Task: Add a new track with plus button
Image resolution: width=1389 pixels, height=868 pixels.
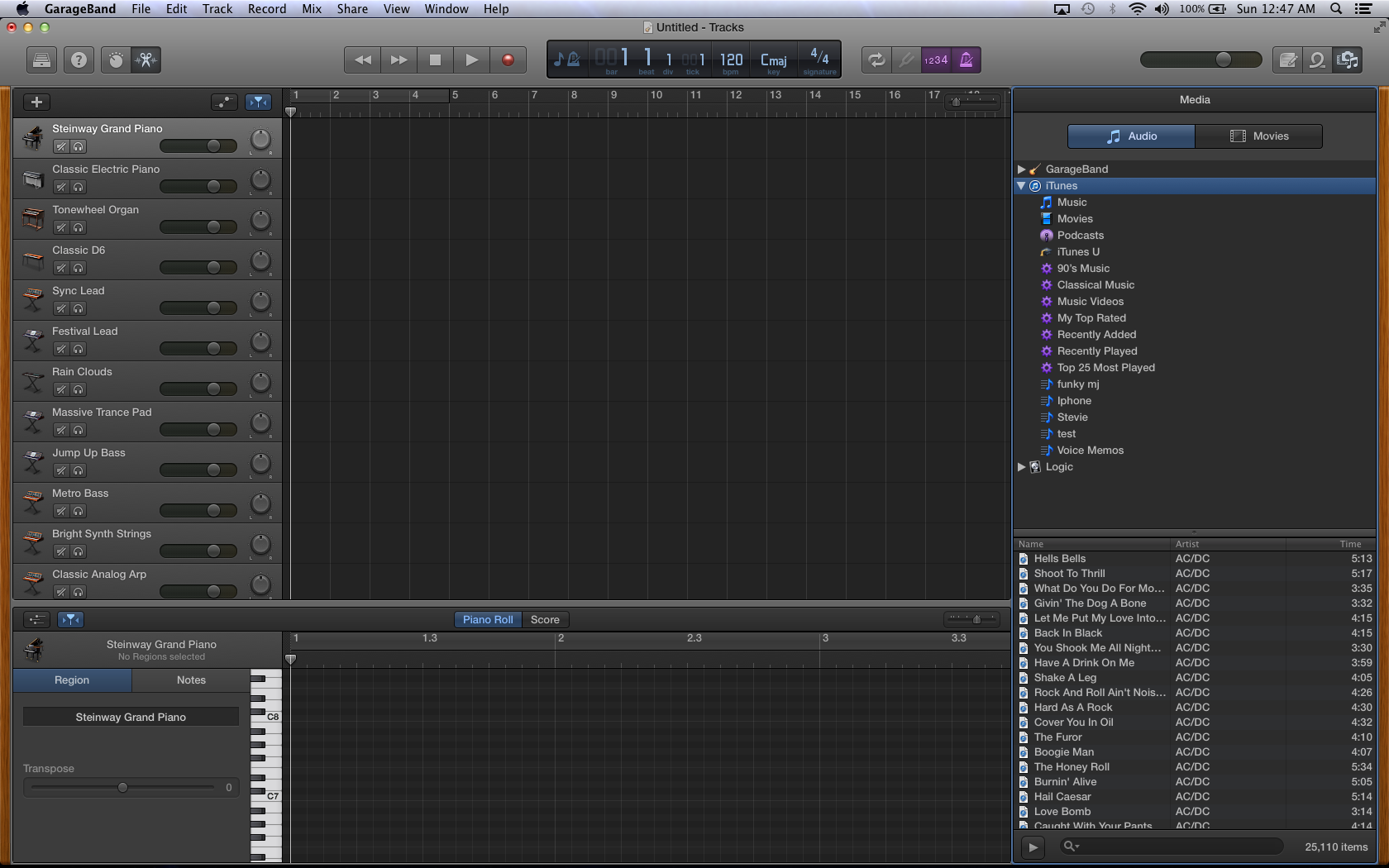Action: point(36,102)
